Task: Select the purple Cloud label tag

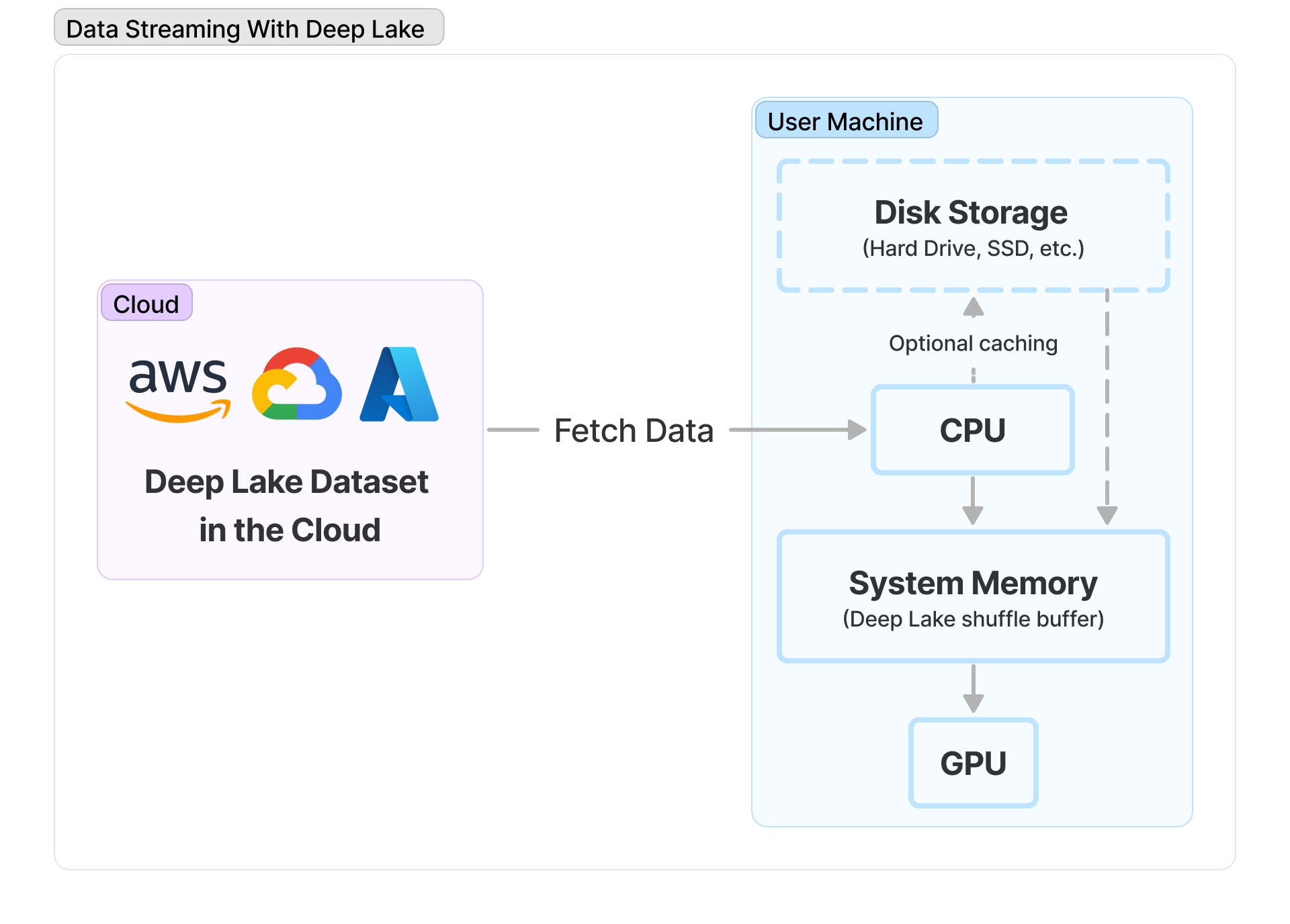Action: tap(146, 304)
